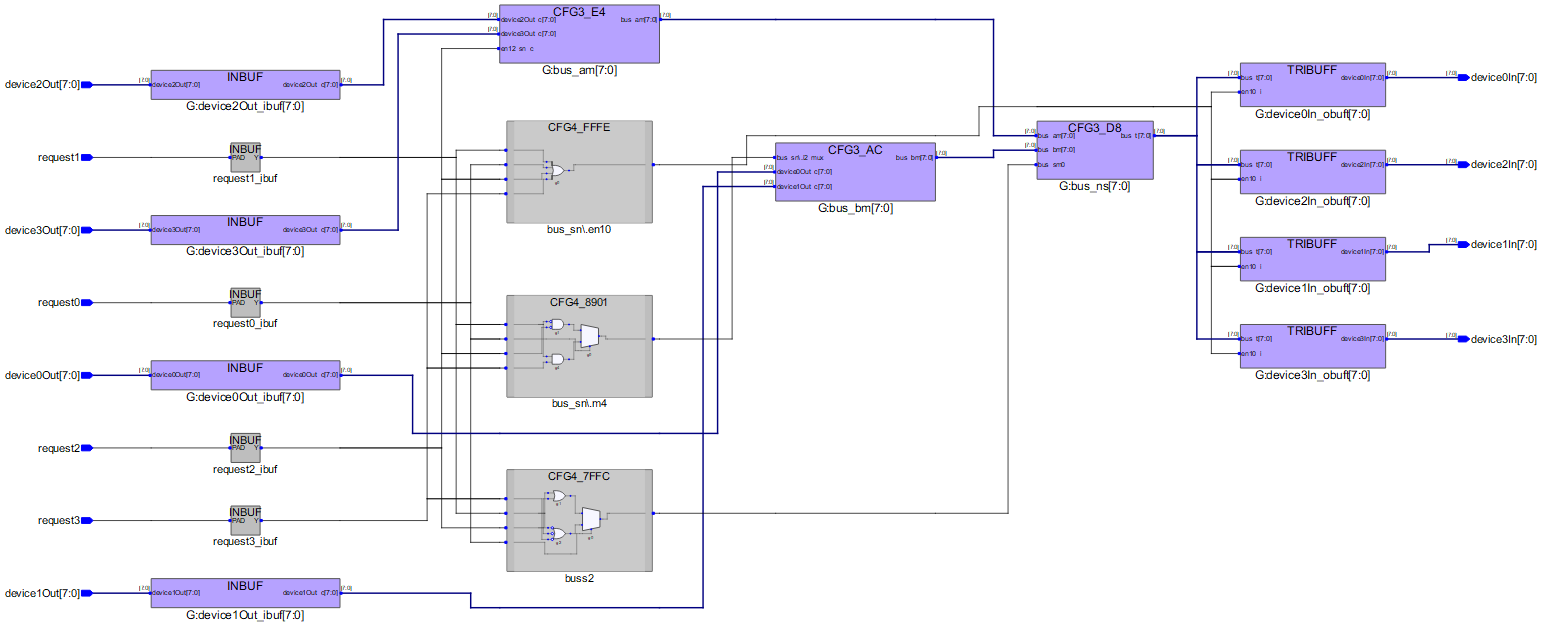Click the request0_ibuf label text
The width and height of the screenshot is (1546, 631).
[245, 324]
